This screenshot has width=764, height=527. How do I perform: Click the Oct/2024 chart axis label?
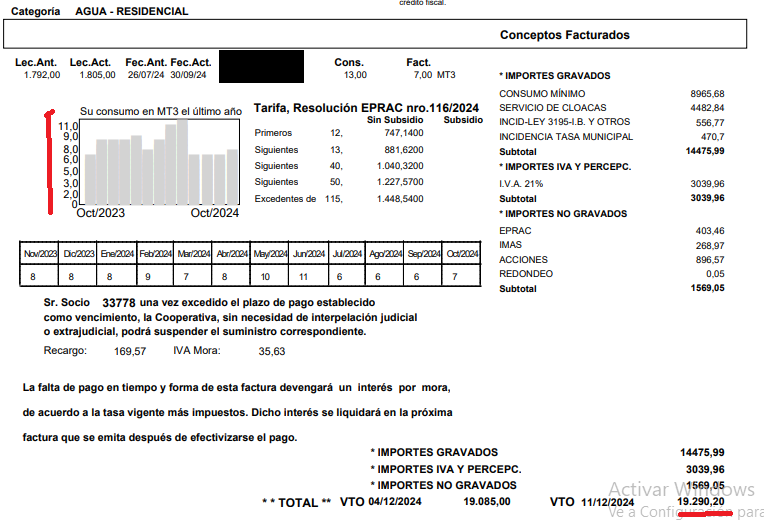(215, 213)
